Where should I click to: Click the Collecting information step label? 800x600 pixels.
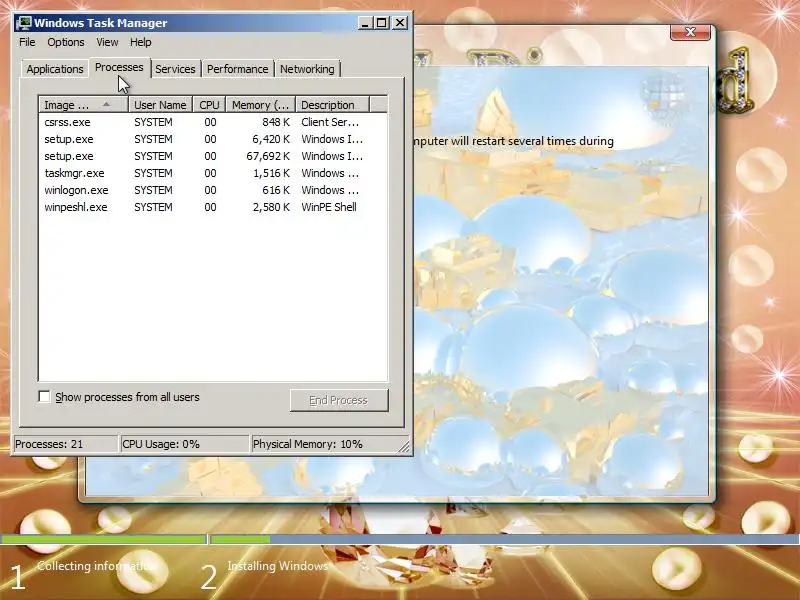coord(94,566)
